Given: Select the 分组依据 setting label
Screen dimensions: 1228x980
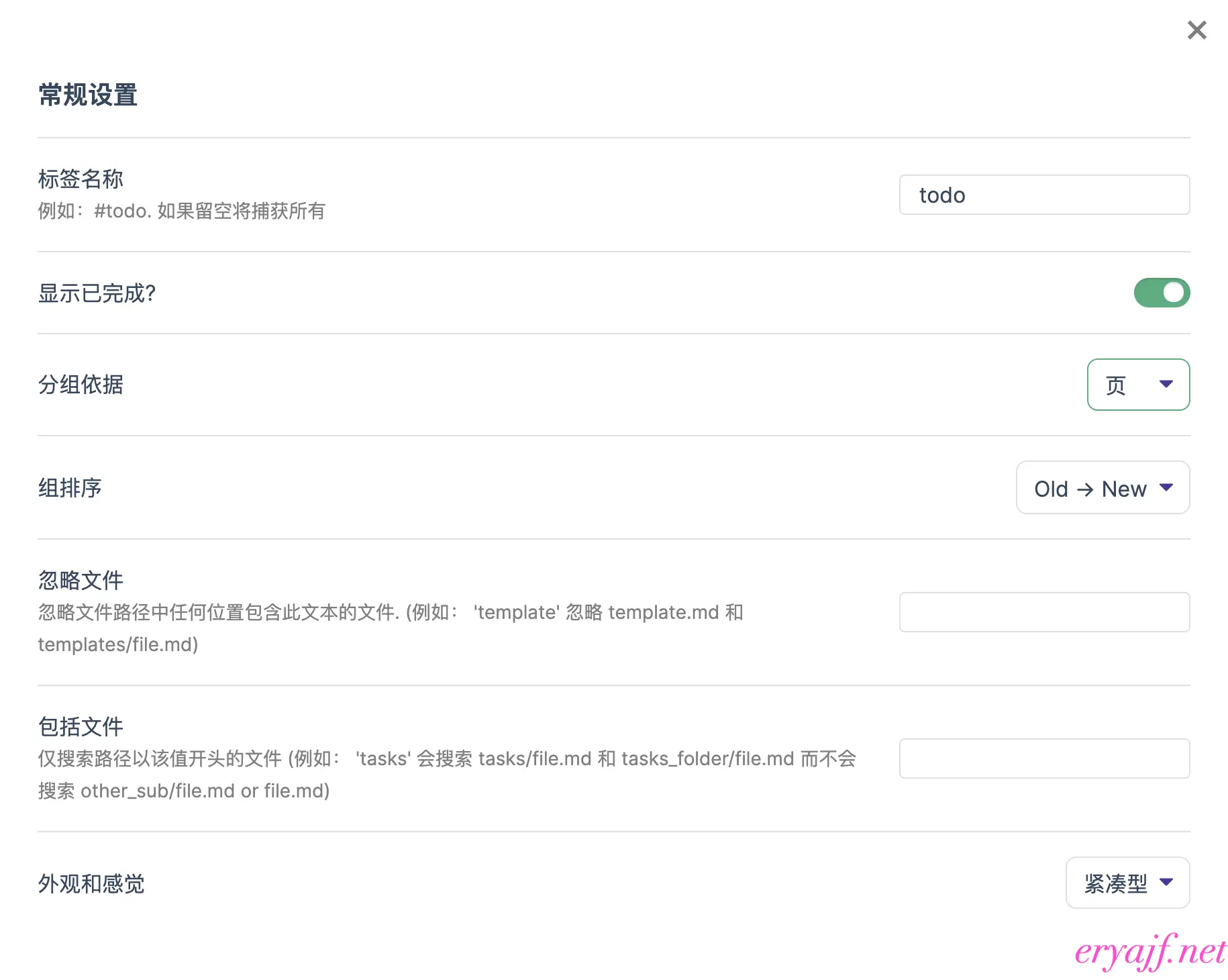Looking at the screenshot, I should tap(81, 385).
